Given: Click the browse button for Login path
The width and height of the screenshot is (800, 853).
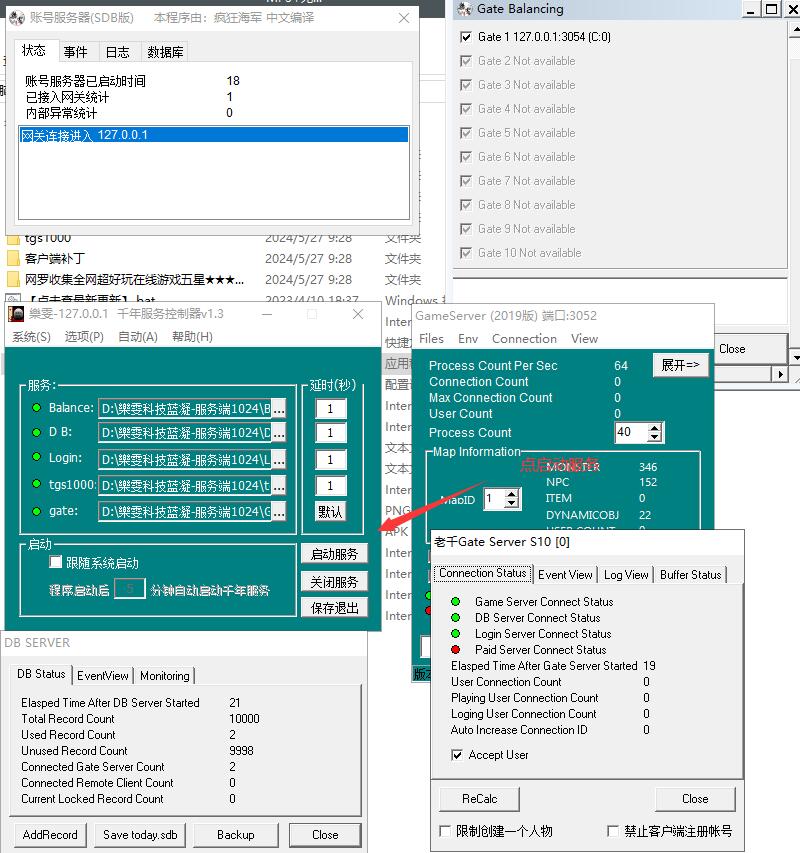Looking at the screenshot, I should pos(279,460).
